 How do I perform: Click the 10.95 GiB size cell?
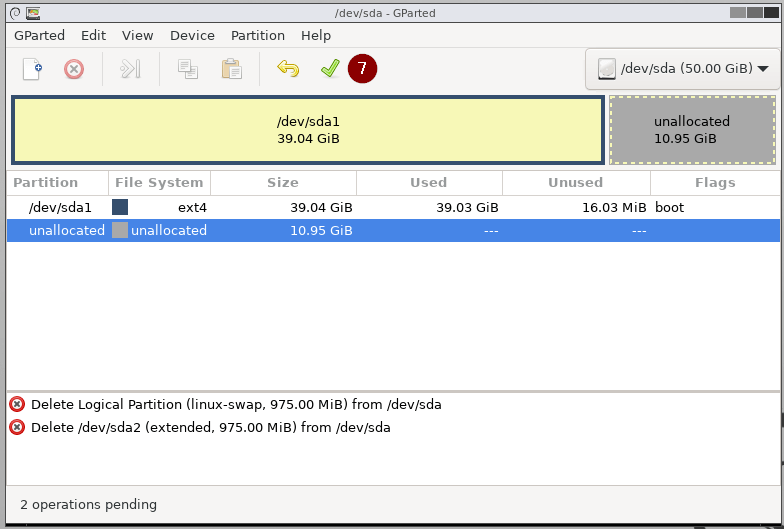pyautogui.click(x=321, y=230)
